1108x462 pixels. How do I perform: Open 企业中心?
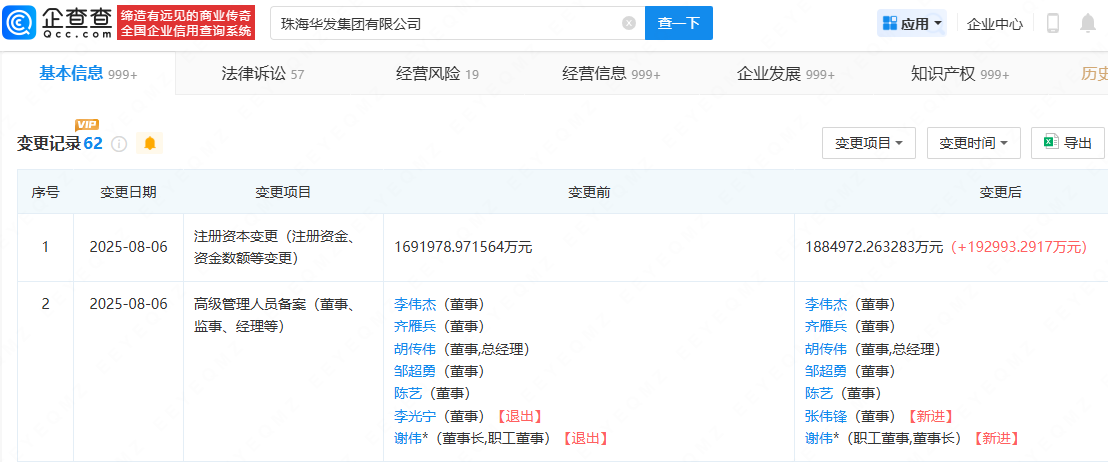coord(994,24)
